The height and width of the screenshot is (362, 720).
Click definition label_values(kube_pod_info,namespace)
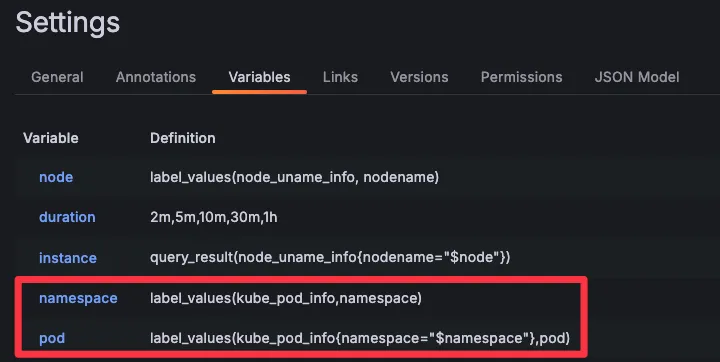(x=286, y=298)
